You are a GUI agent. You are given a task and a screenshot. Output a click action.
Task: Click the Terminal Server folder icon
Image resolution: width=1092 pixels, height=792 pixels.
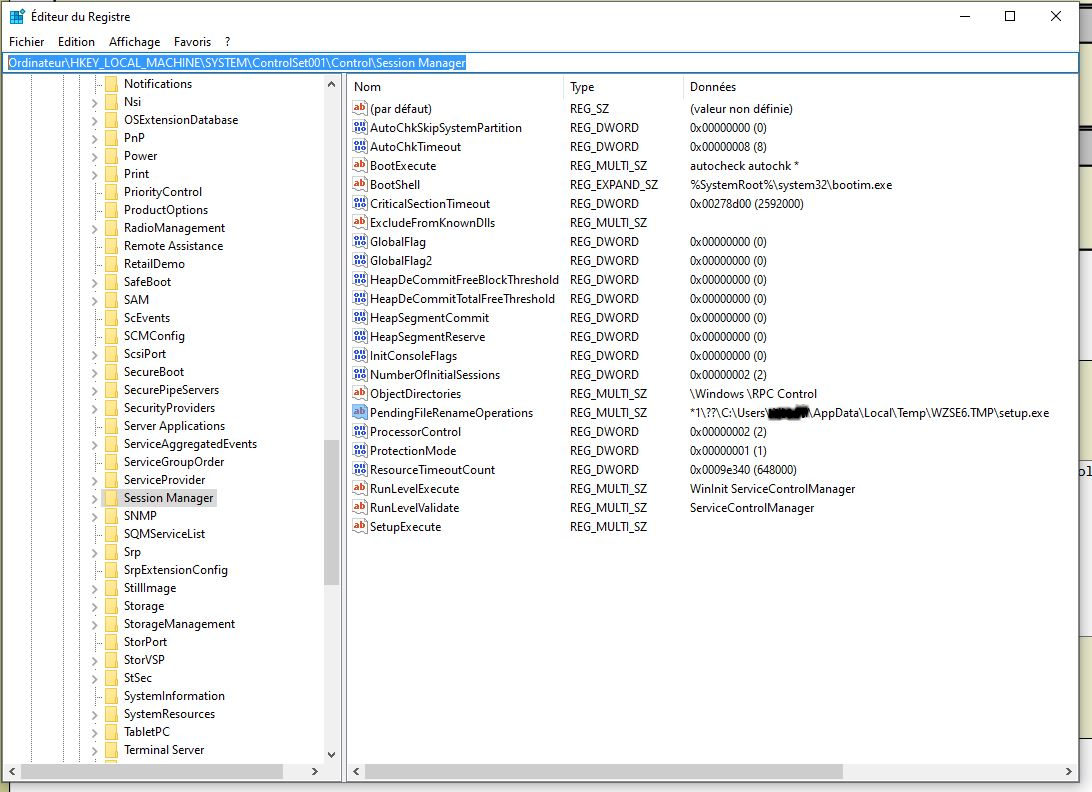111,750
